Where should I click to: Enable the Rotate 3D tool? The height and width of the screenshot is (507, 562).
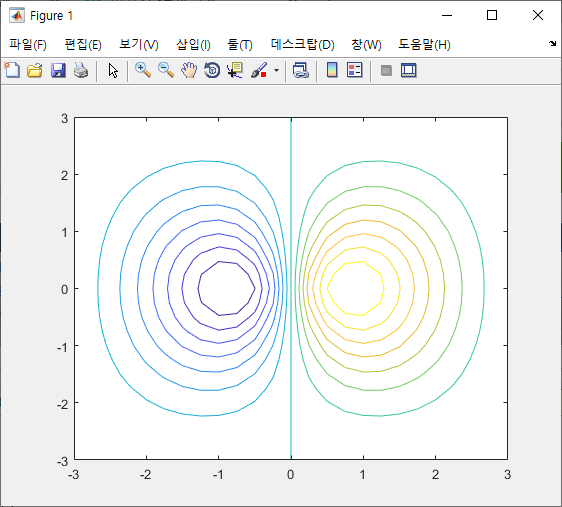(x=212, y=70)
